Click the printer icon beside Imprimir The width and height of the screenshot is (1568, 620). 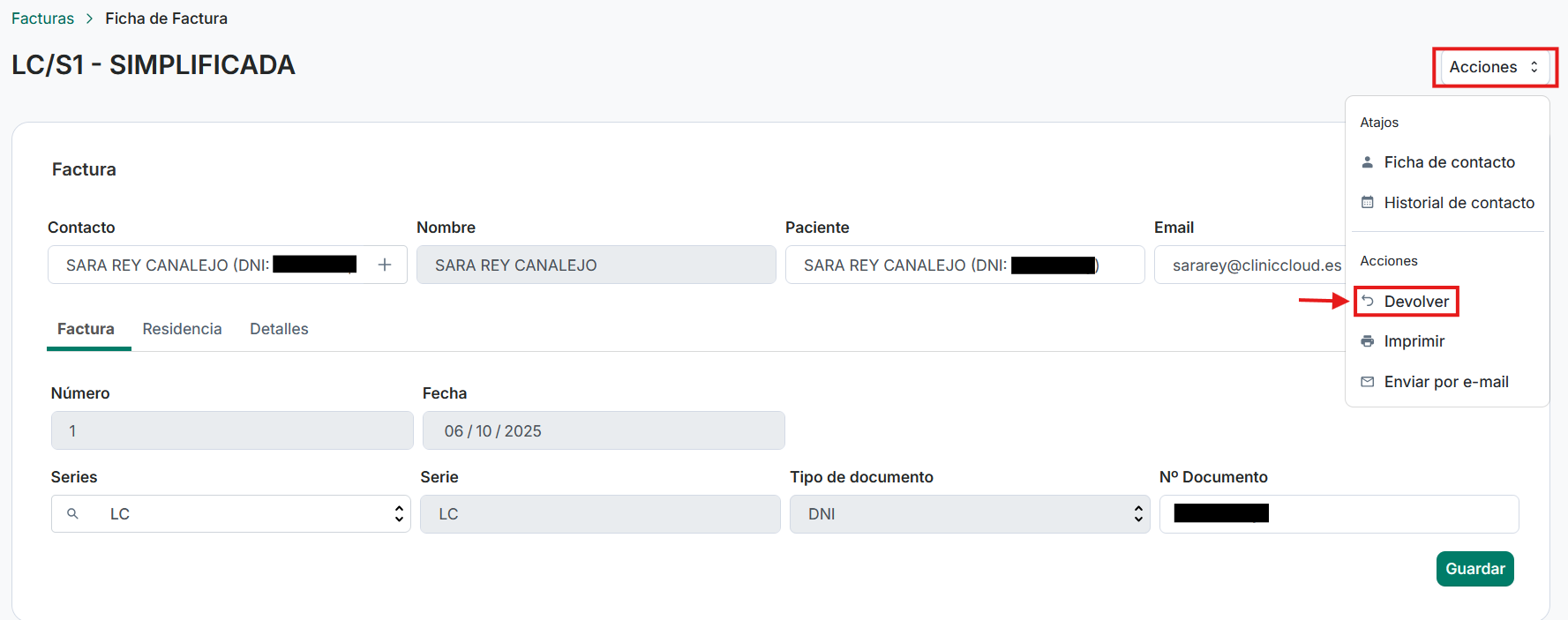coord(1368,341)
